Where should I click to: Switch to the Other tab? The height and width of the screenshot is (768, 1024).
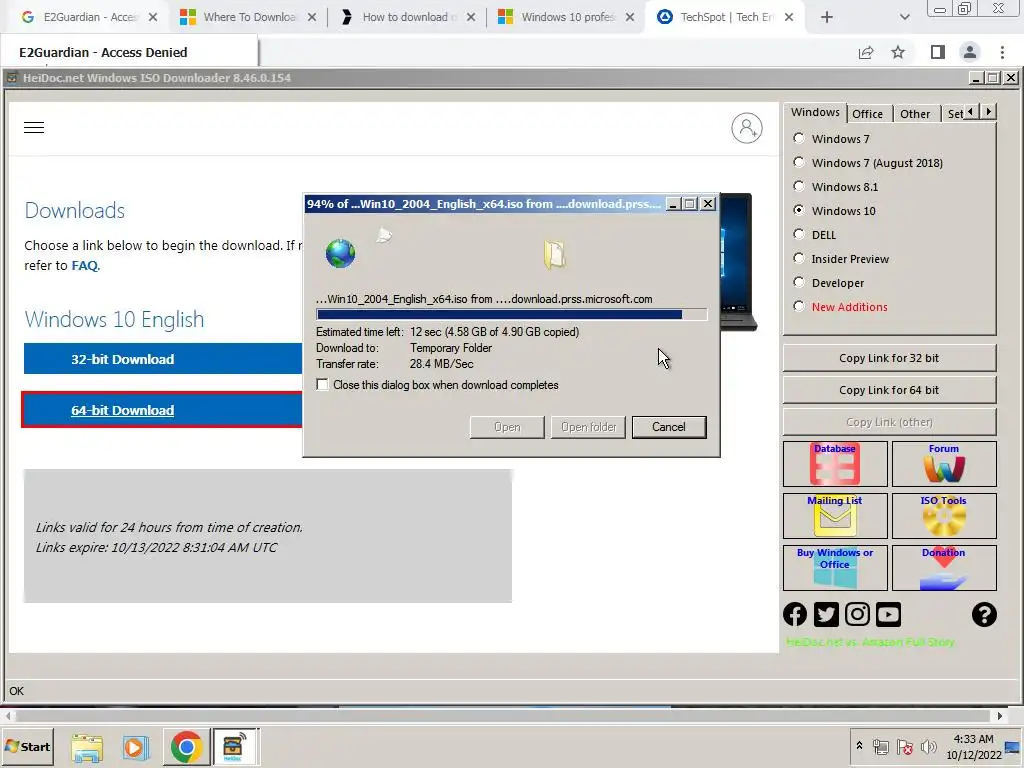tap(915, 114)
